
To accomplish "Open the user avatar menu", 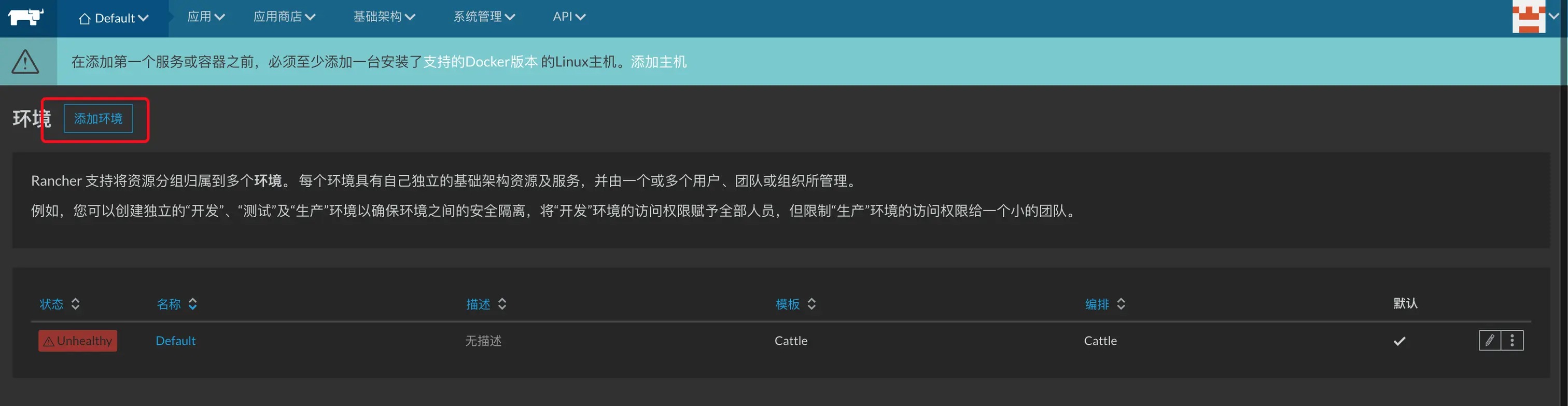I will [x=1535, y=17].
